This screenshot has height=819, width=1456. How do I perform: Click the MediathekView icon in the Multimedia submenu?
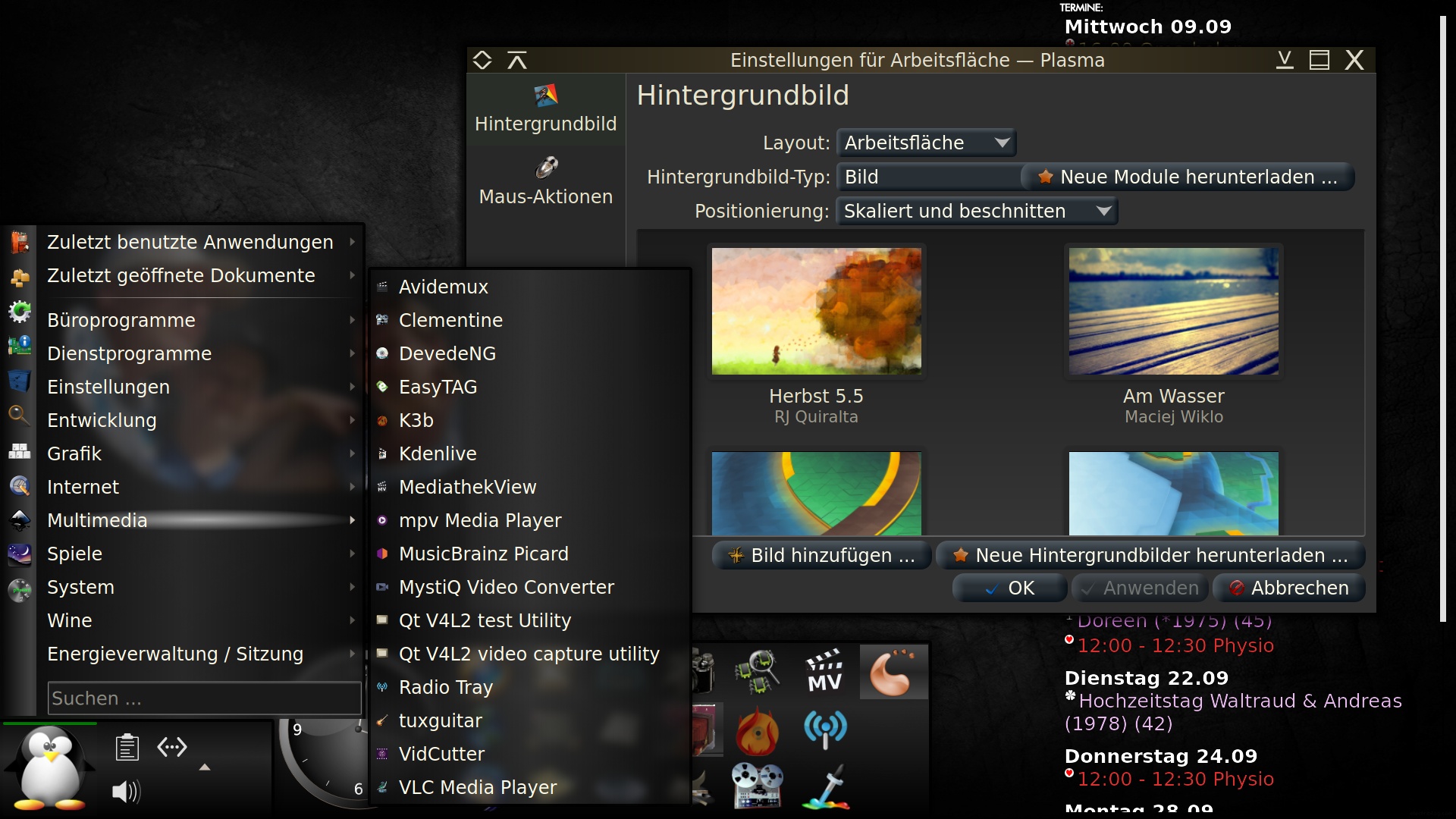tap(382, 487)
